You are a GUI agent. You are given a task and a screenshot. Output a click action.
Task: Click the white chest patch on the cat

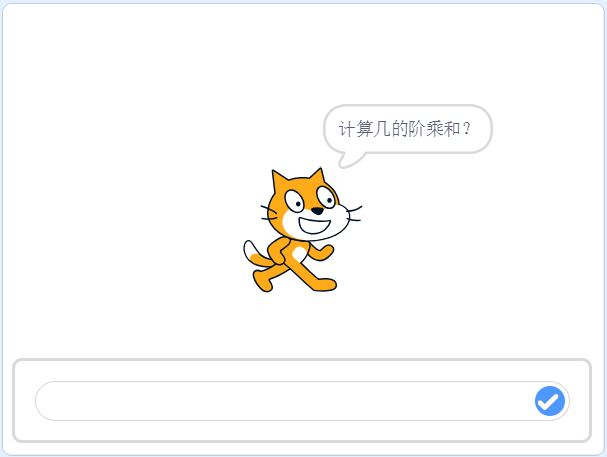click(300, 254)
